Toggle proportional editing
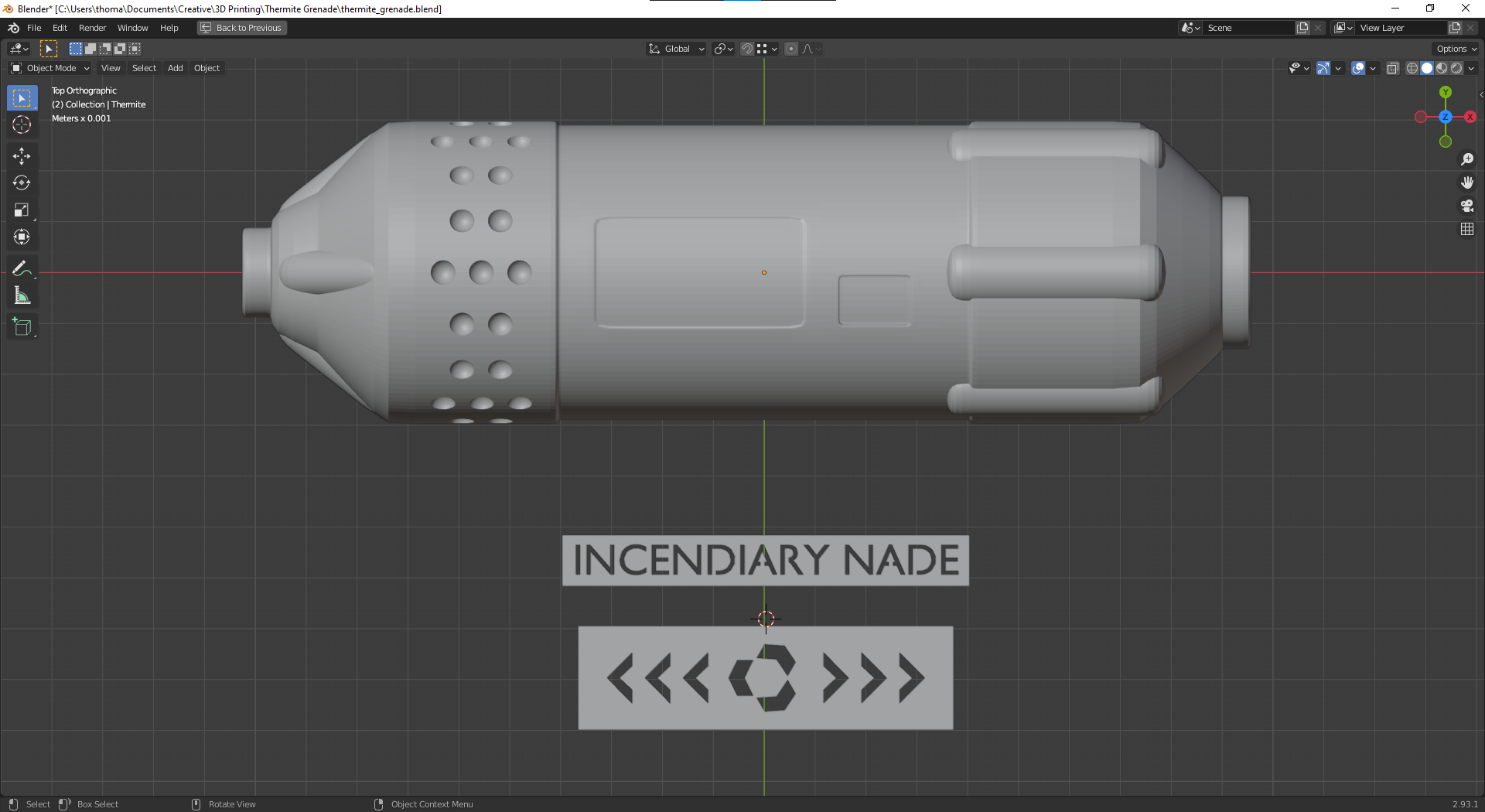Viewport: 1485px width, 812px height. point(791,49)
